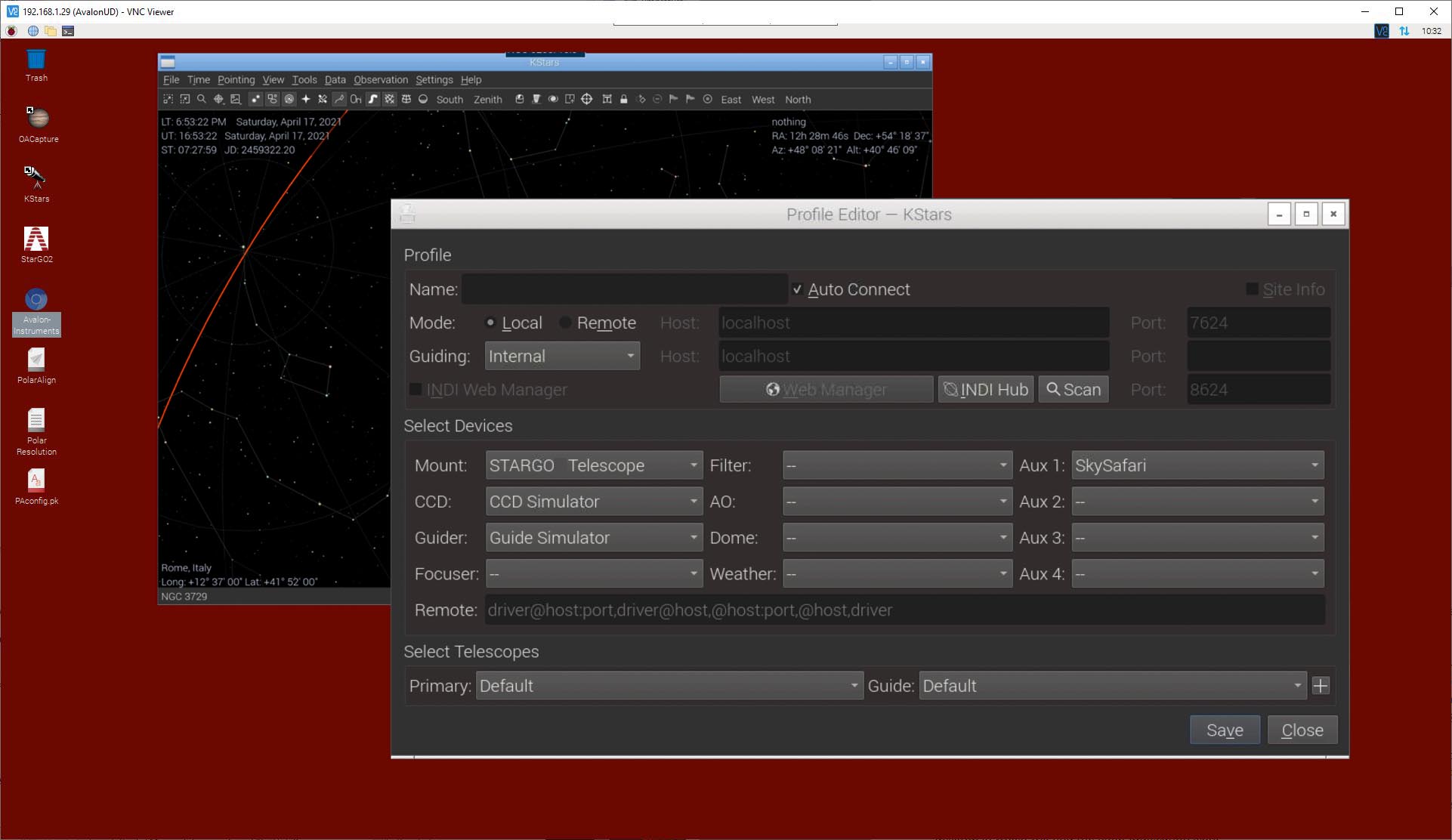
Task: Click the first flag icon in KStars toolbar
Action: [673, 99]
